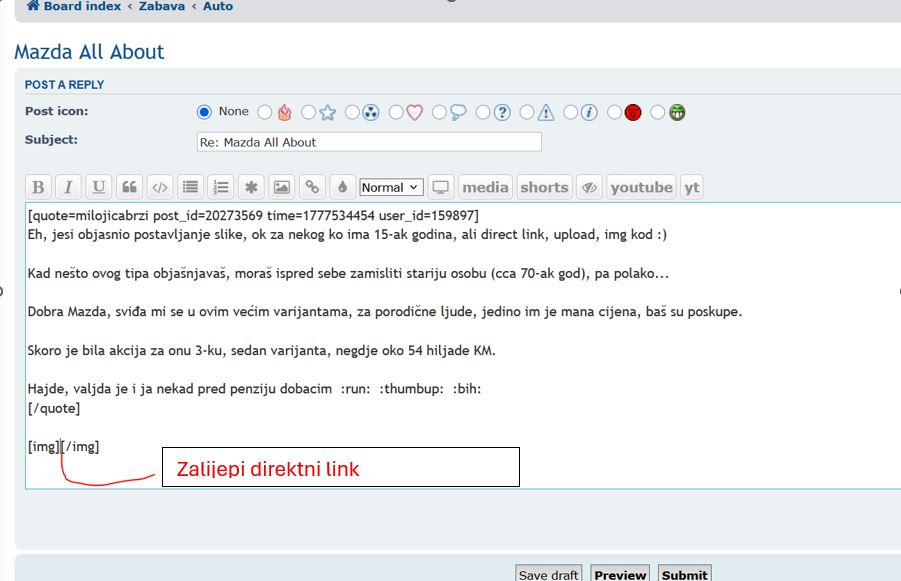Go to the Board index breadcrumb
Image resolution: width=901 pixels, height=581 pixels.
click(x=82, y=6)
